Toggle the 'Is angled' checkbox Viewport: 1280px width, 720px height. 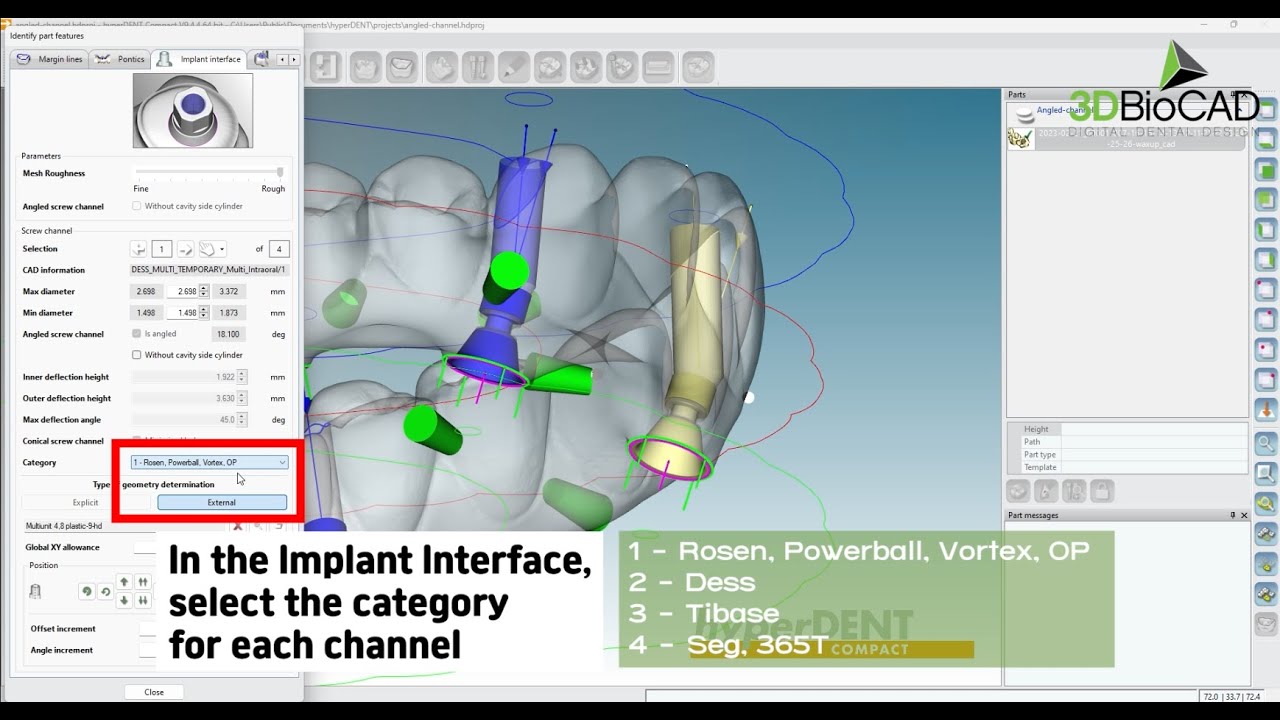coord(137,334)
